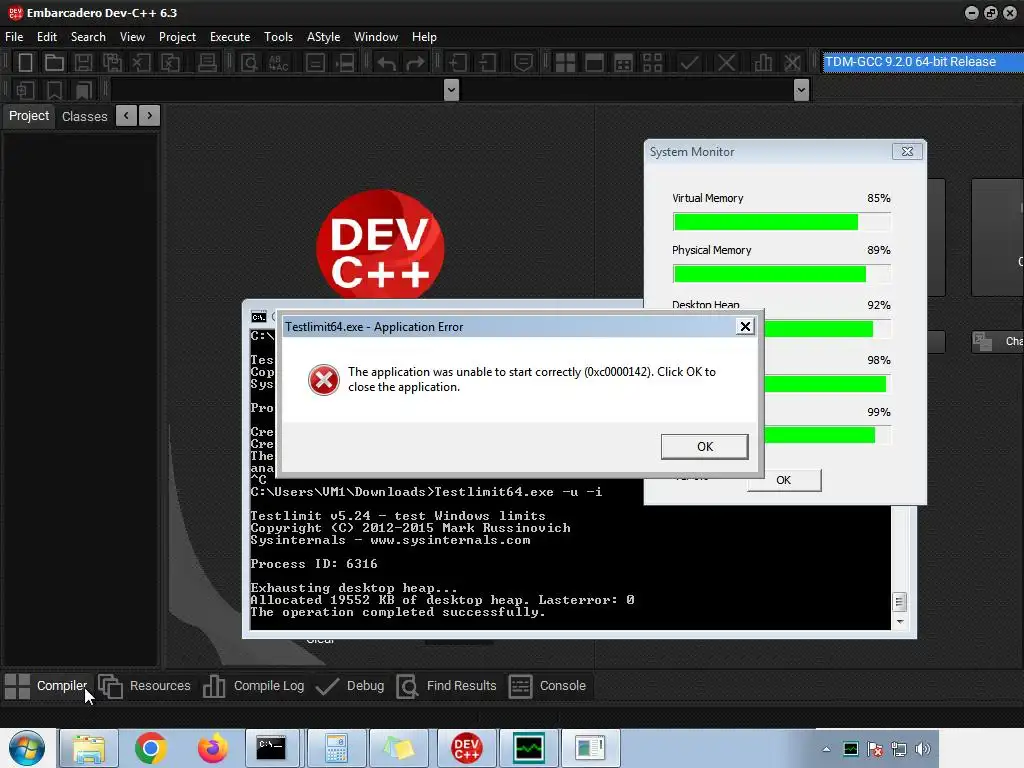Click the Save All toolbar icon
The image size is (1024, 768).
[x=112, y=63]
